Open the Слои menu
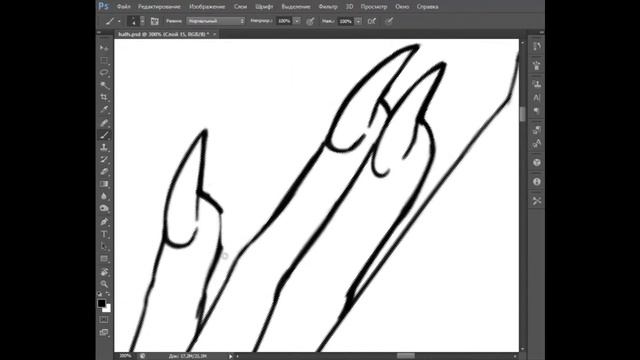The height and width of the screenshot is (360, 640). click(x=240, y=7)
